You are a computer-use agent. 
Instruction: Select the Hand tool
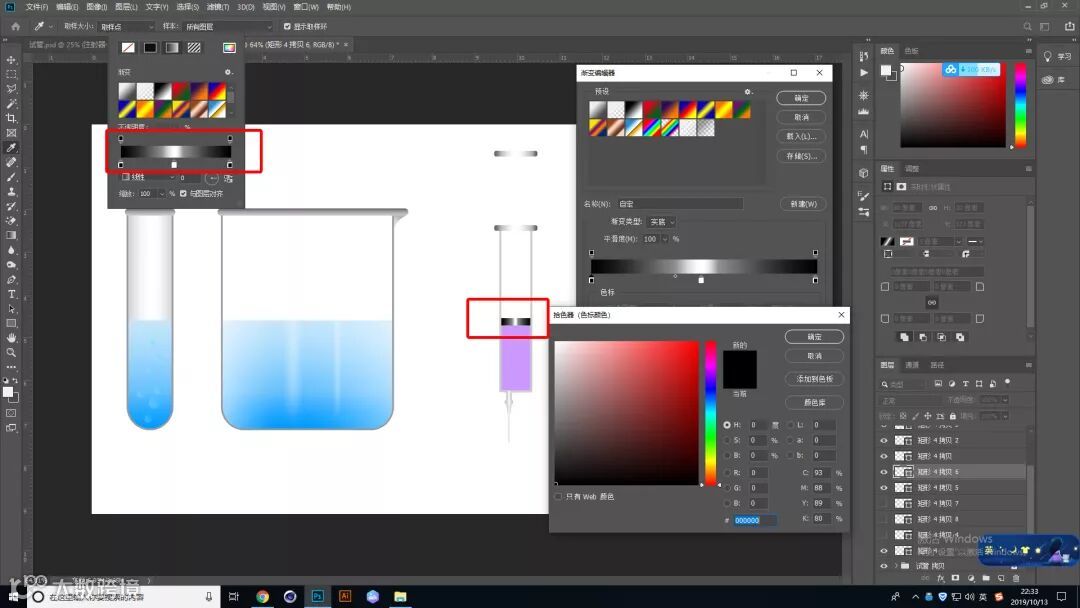(x=11, y=337)
